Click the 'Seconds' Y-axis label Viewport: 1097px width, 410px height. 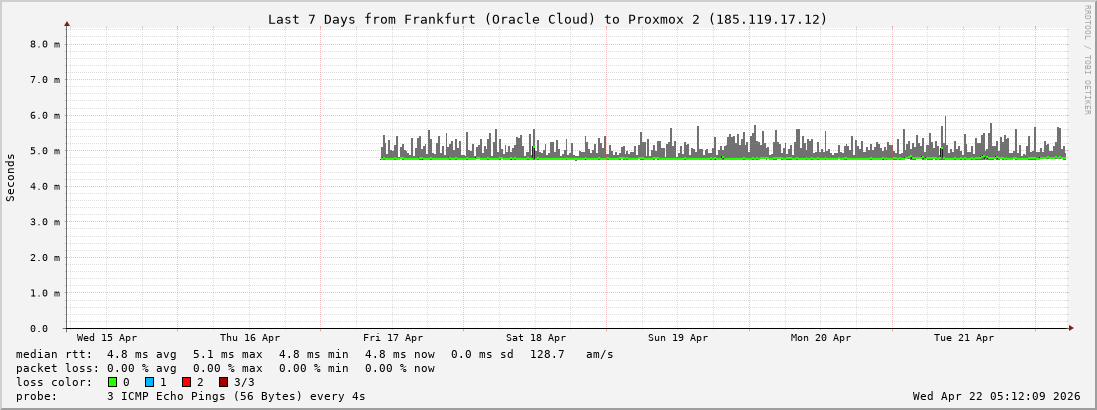[11, 177]
